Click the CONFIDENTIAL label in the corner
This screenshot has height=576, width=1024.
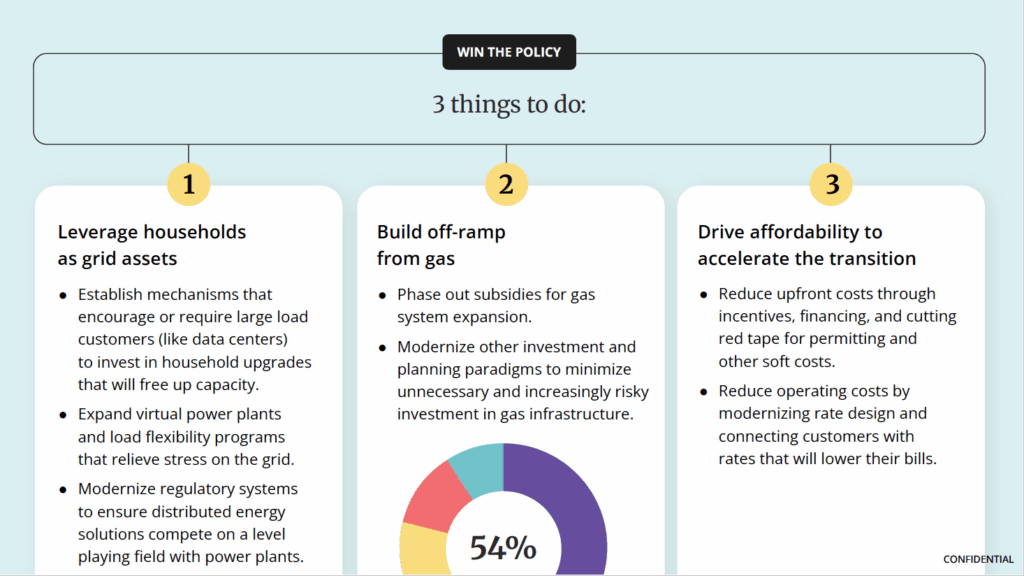[978, 559]
